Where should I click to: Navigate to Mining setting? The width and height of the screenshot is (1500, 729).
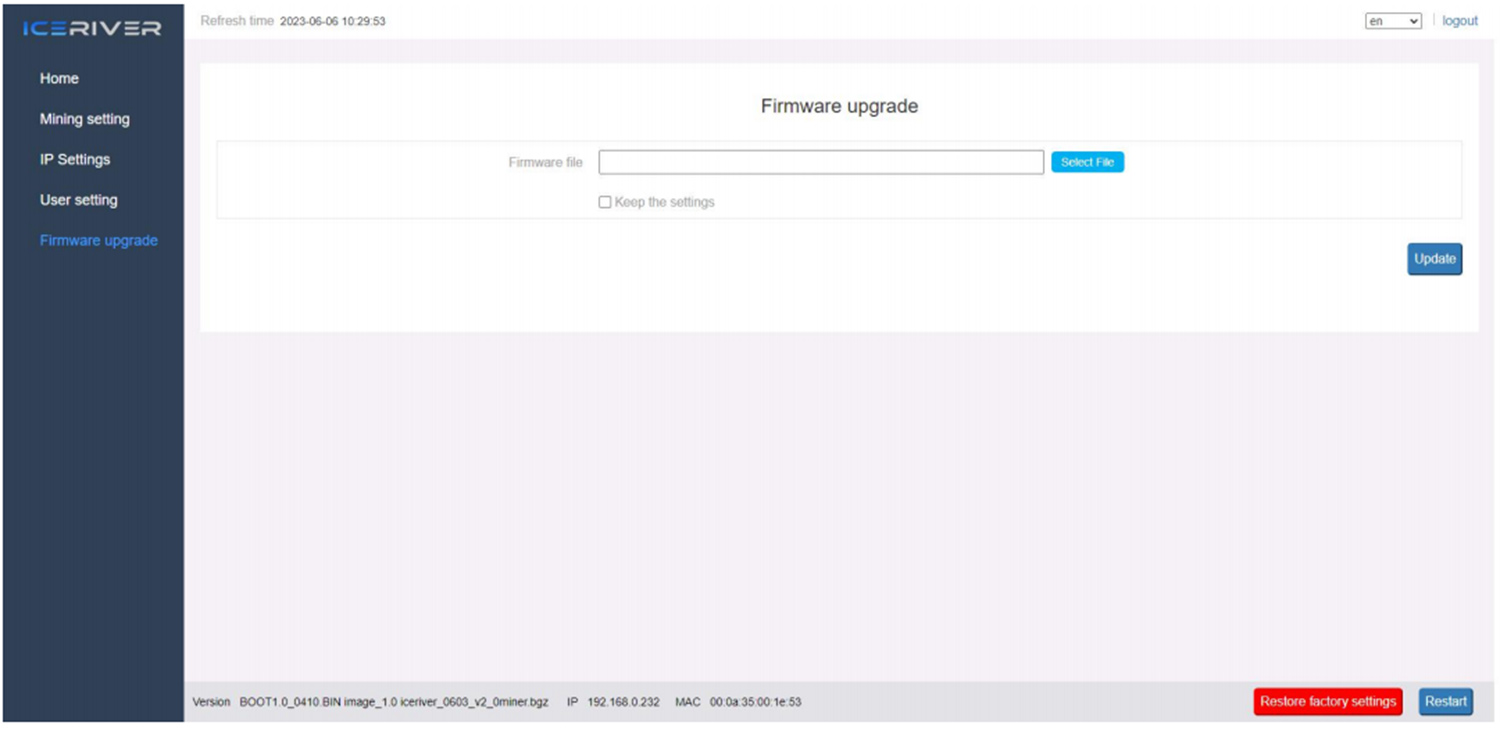click(x=84, y=119)
